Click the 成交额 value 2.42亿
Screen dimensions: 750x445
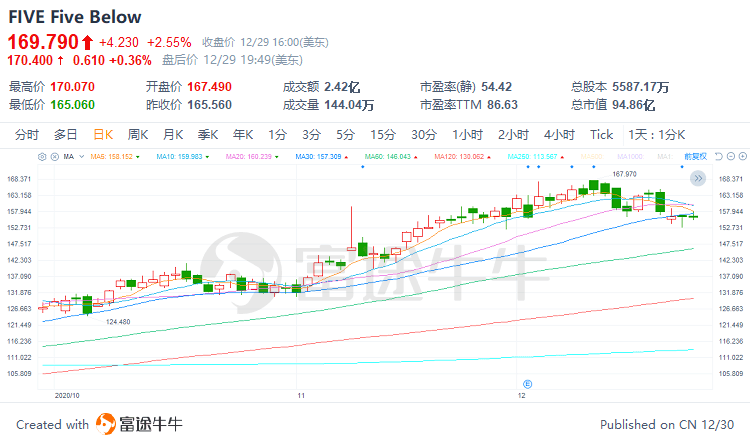(342, 87)
